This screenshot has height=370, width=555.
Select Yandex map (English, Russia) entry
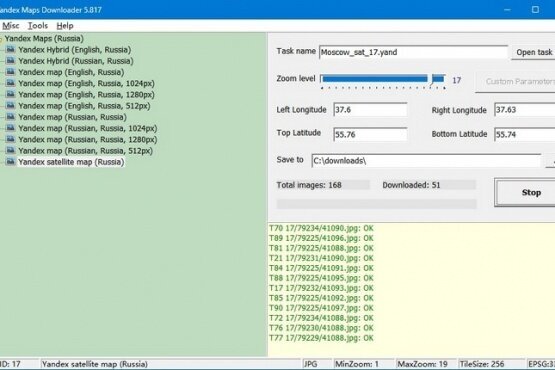(x=71, y=72)
